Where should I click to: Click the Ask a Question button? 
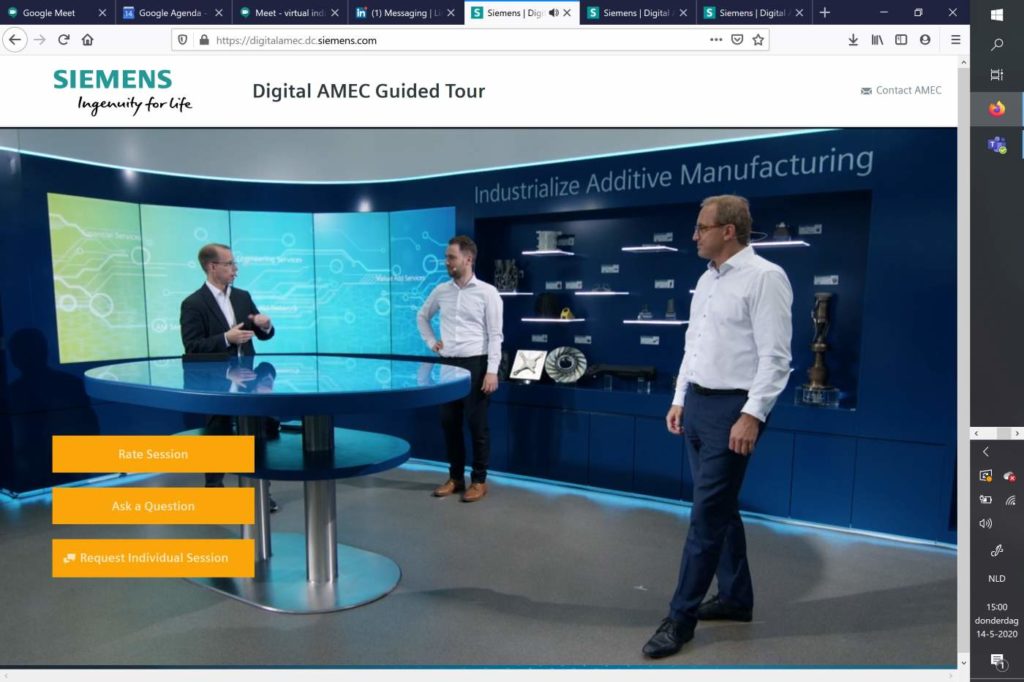point(153,506)
